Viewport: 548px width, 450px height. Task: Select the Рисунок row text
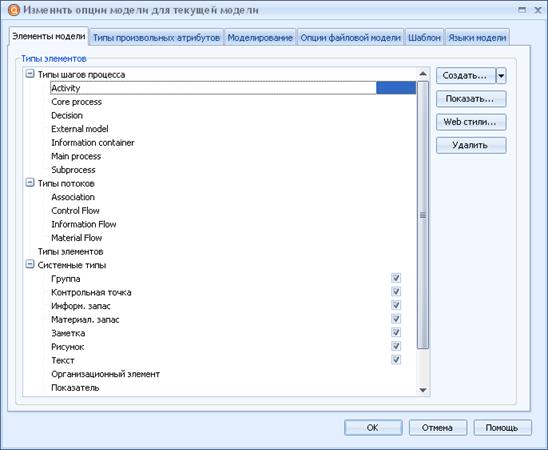pos(67,347)
